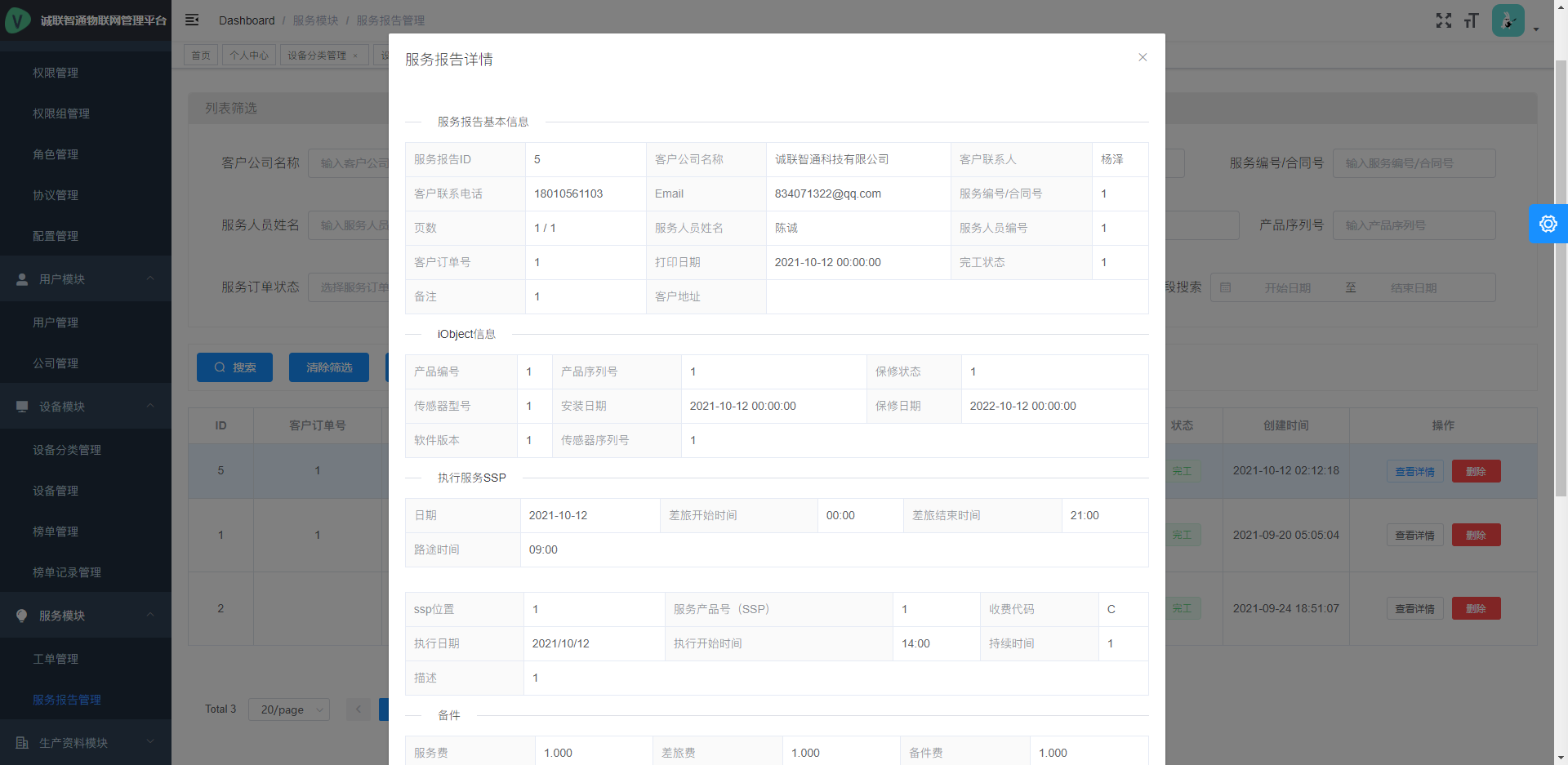
Task: Open the 服务订单状态 select dropdown
Action: 349,287
